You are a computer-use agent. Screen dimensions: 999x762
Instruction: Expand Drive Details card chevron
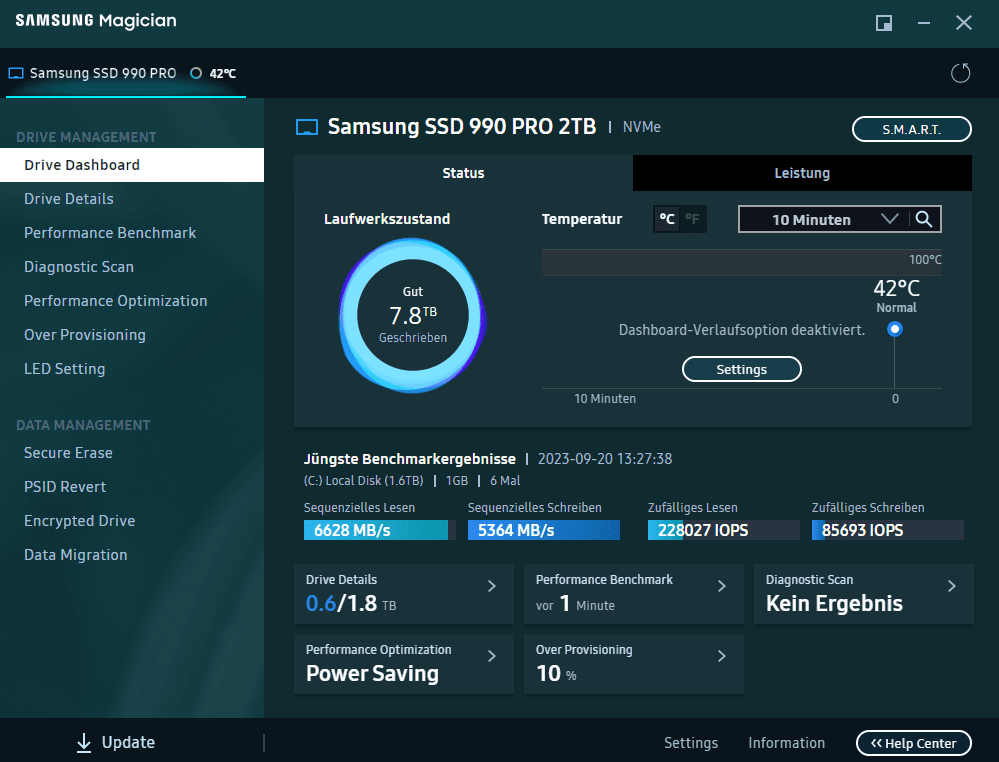pyautogui.click(x=492, y=586)
